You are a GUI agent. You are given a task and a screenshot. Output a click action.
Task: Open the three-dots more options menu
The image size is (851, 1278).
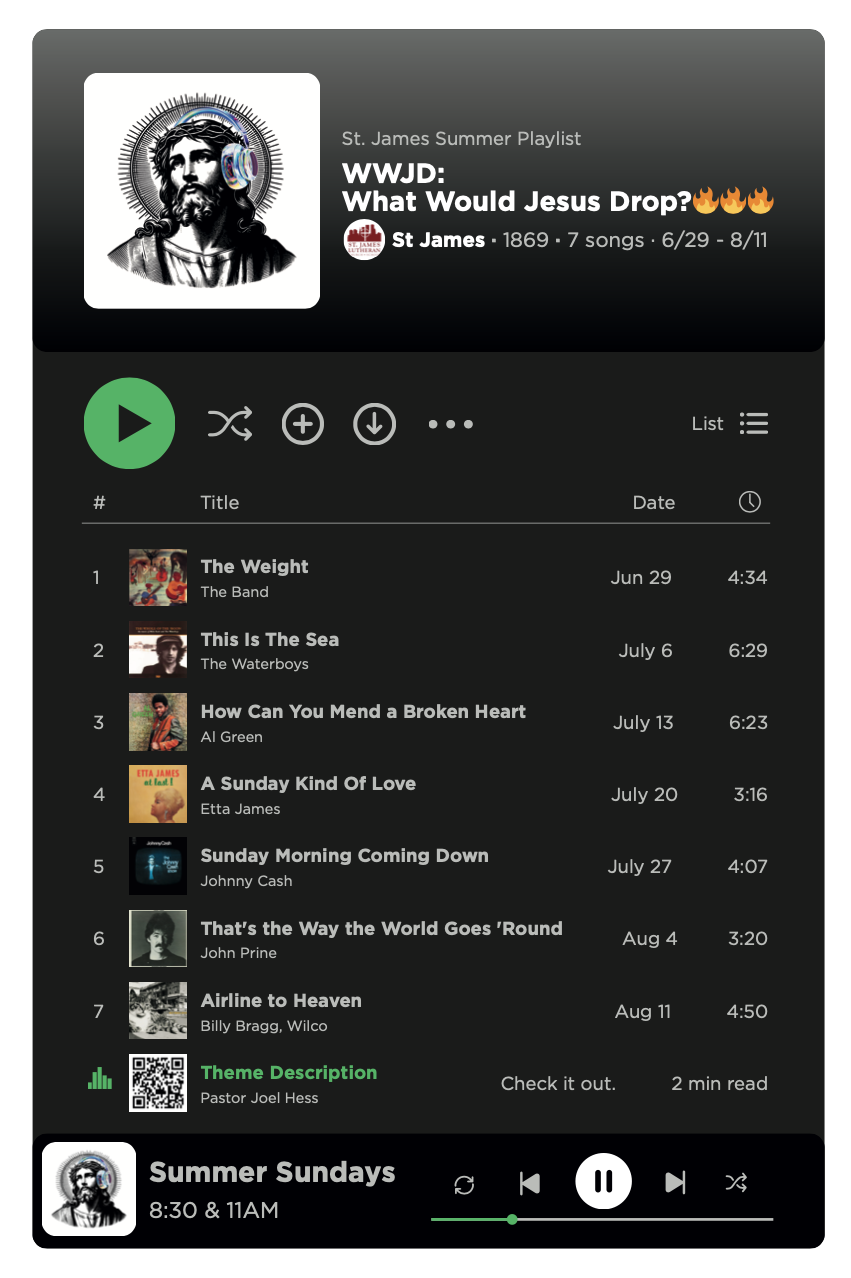coord(451,424)
